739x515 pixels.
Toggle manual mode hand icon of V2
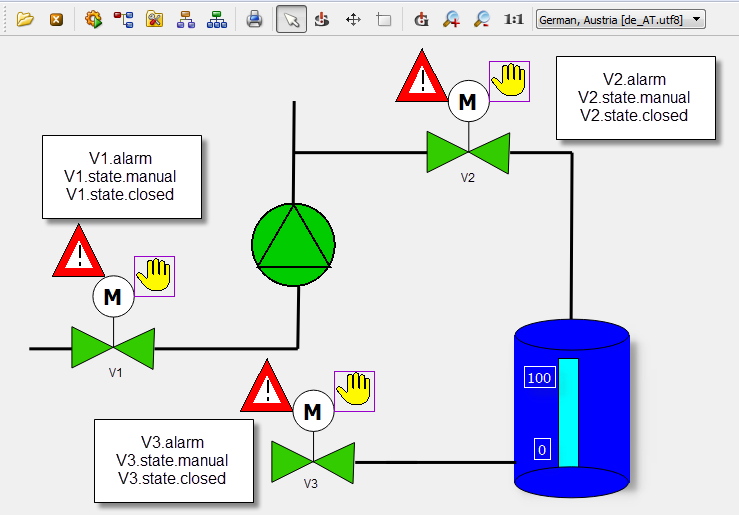509,80
